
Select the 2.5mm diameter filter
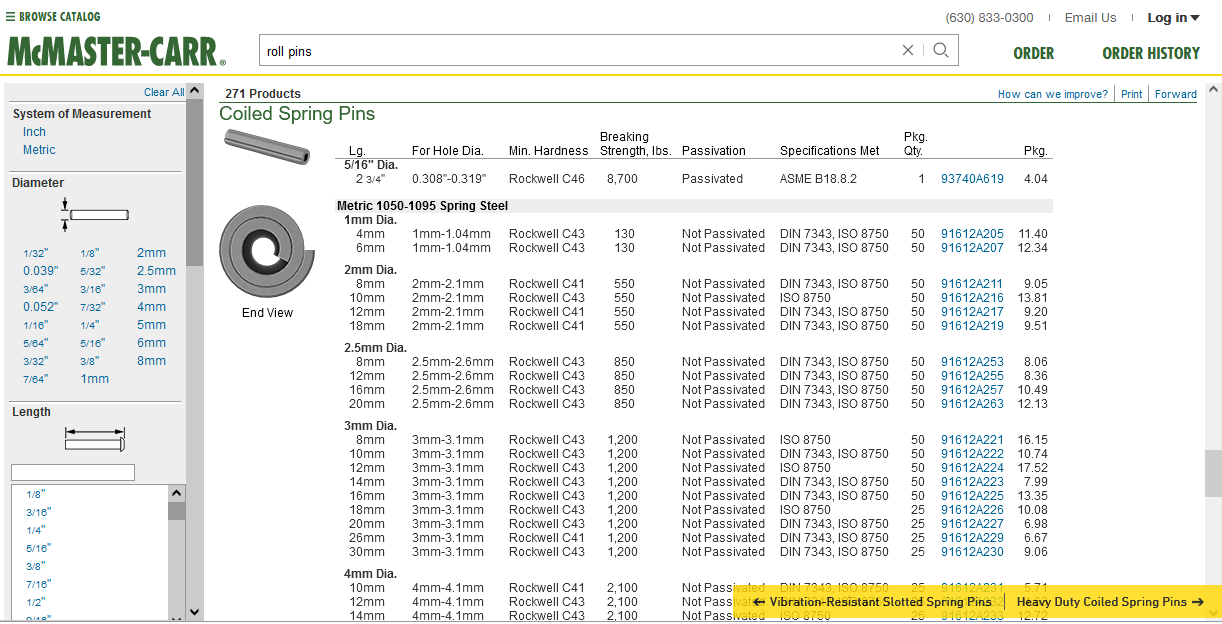pyautogui.click(x=156, y=271)
